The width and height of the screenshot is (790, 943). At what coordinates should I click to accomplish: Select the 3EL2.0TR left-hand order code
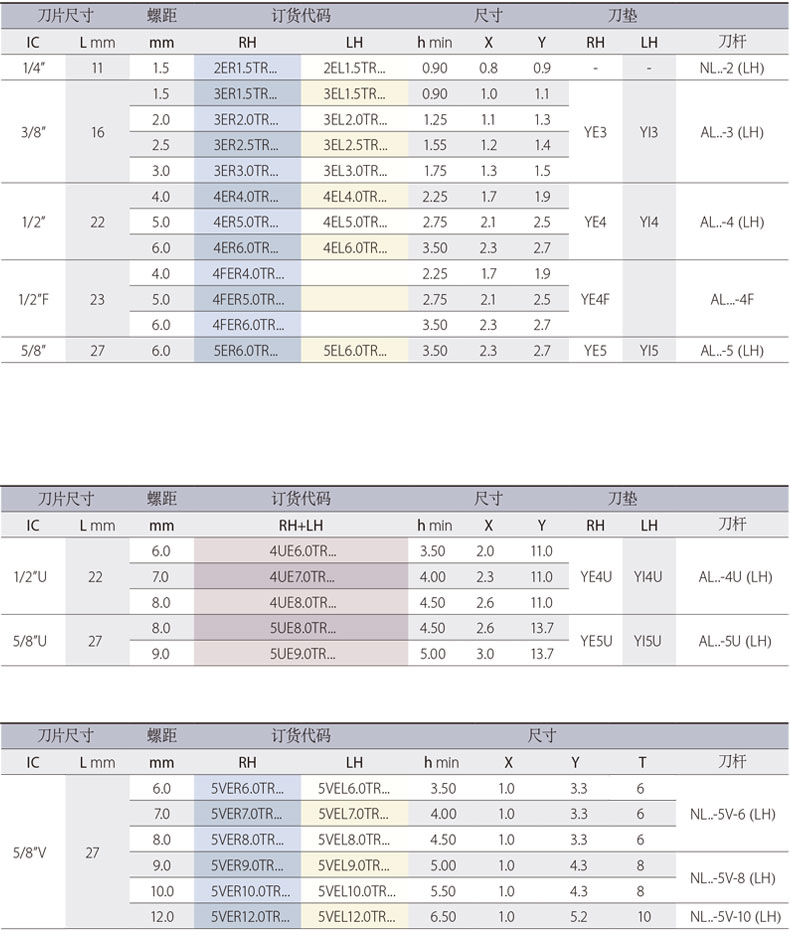pyautogui.click(x=354, y=120)
